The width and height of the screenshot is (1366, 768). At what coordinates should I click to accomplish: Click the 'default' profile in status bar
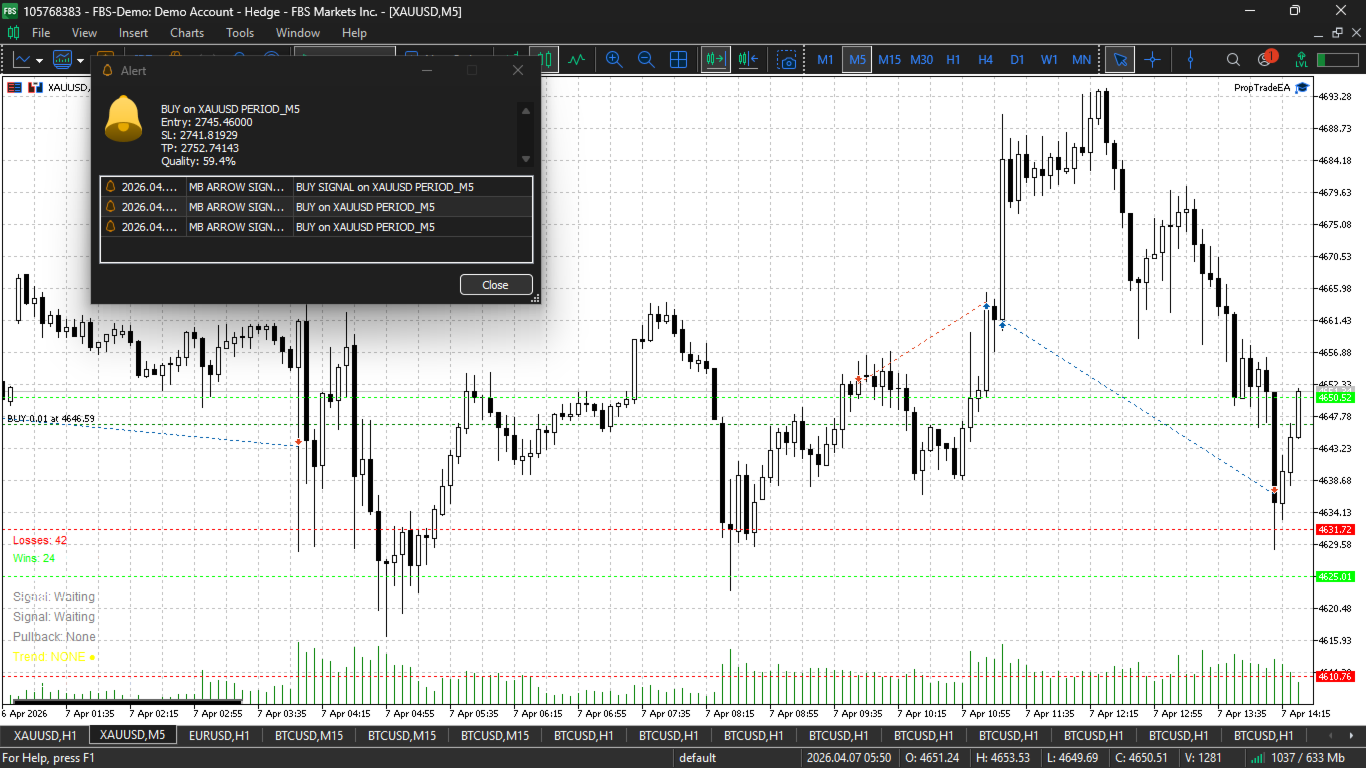[698, 758]
